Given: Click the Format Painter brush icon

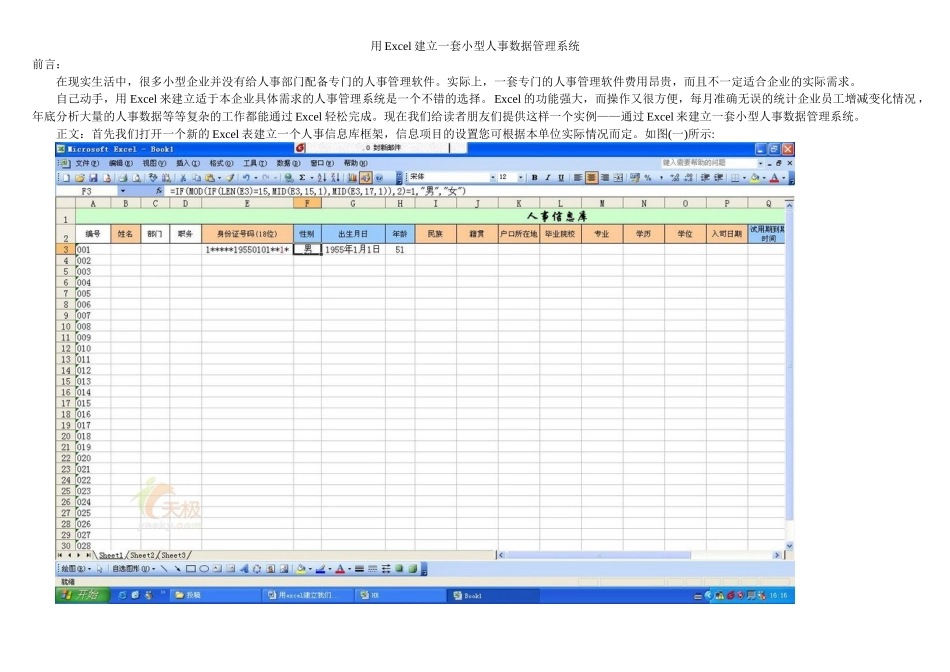Looking at the screenshot, I should (230, 178).
